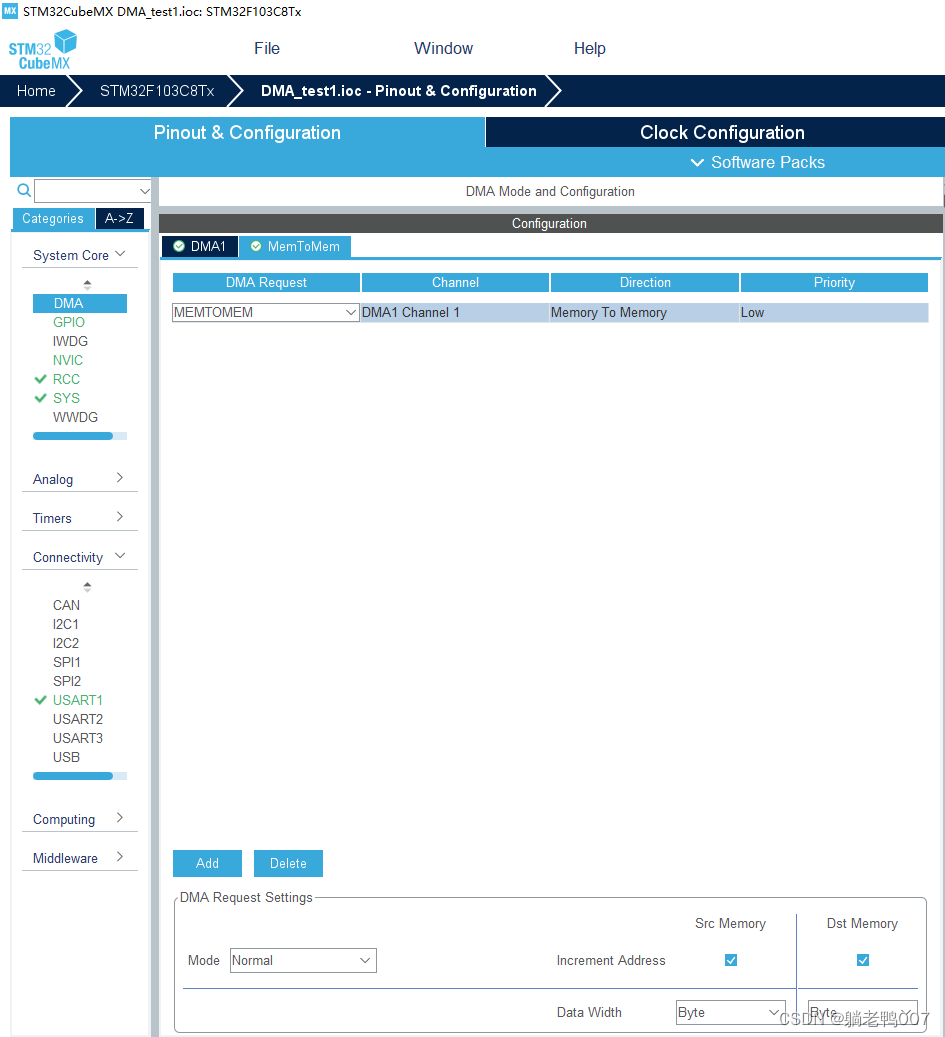
Task: Click the small up-down arrow above DMA list
Action: pos(87,284)
